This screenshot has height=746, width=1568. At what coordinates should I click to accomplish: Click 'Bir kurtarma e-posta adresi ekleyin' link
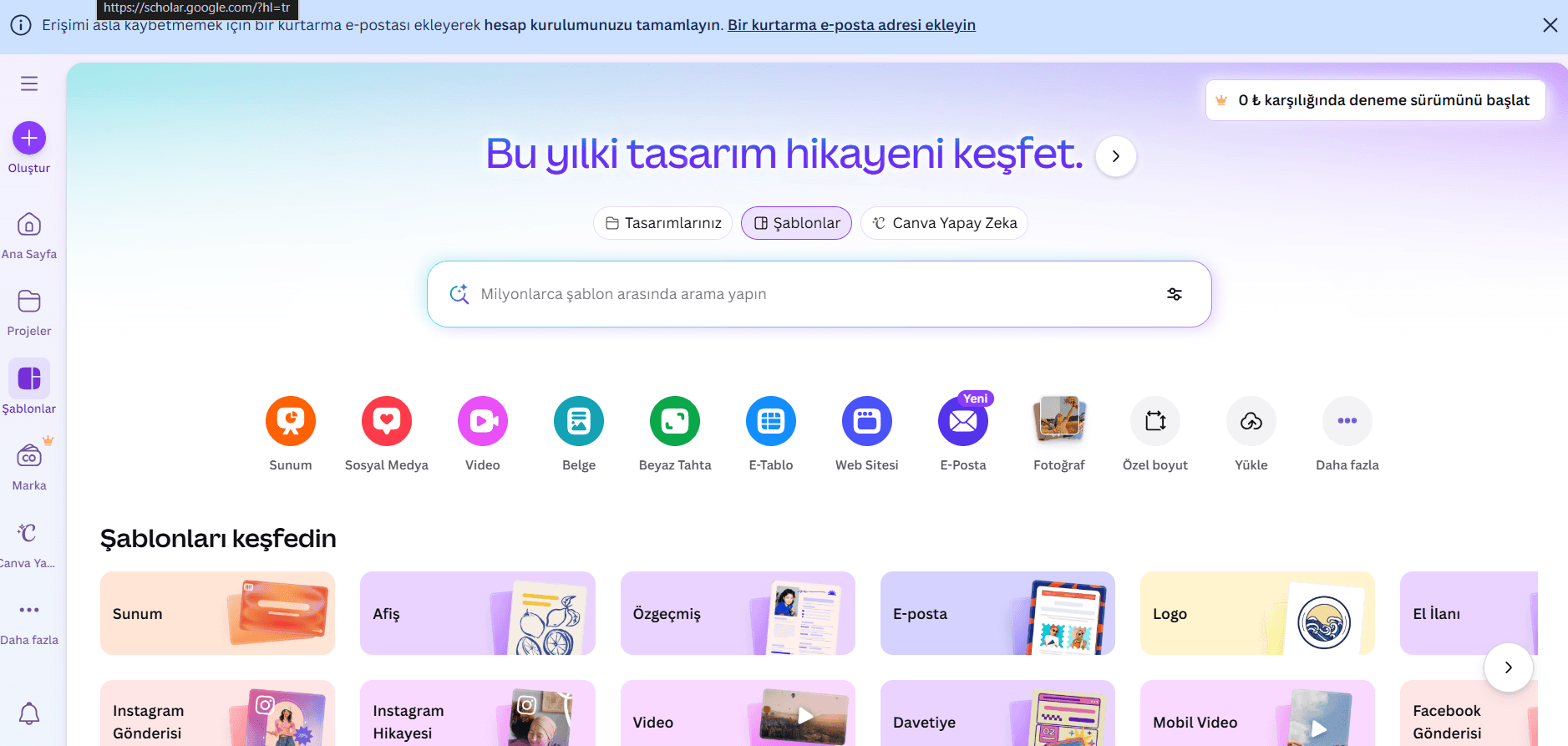point(851,25)
